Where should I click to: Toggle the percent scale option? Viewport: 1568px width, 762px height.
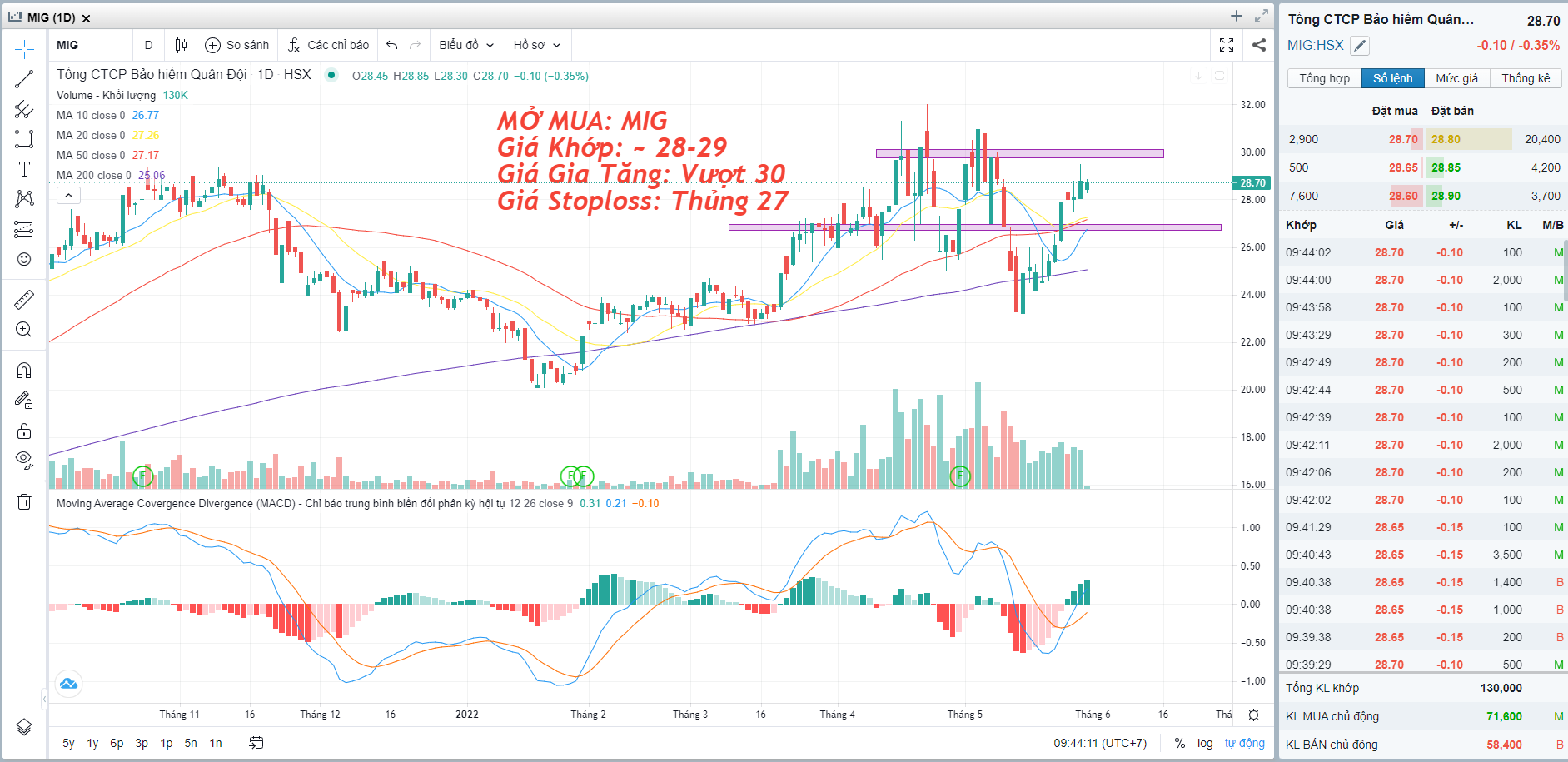1180,743
